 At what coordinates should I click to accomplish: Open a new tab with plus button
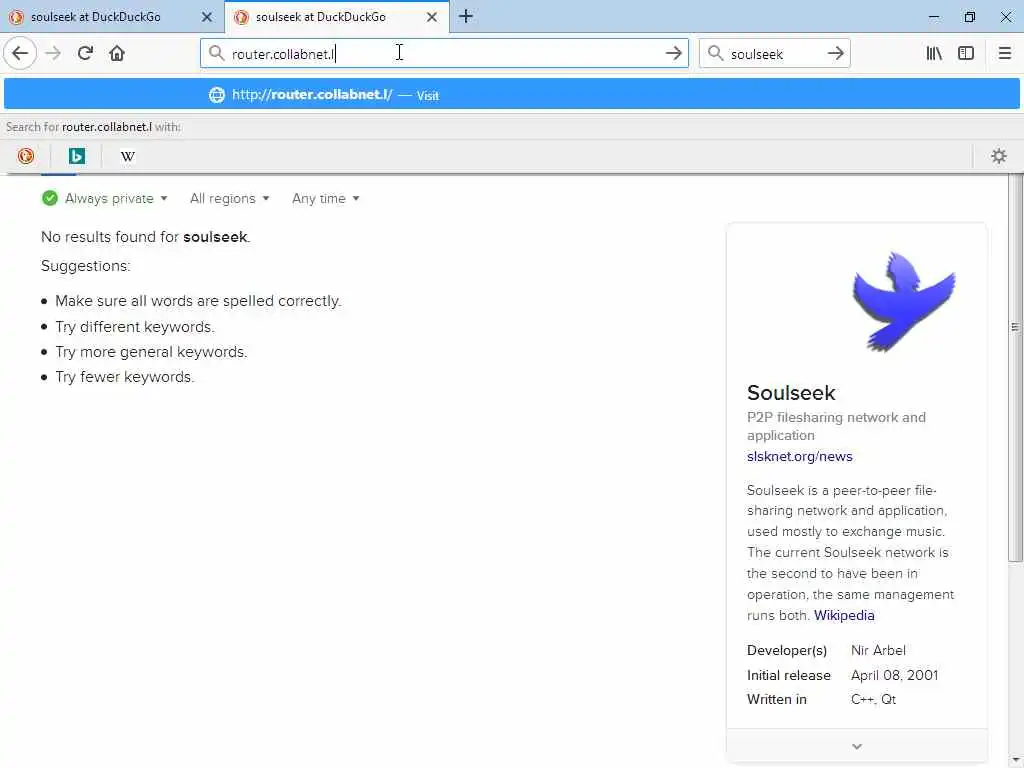tap(466, 16)
